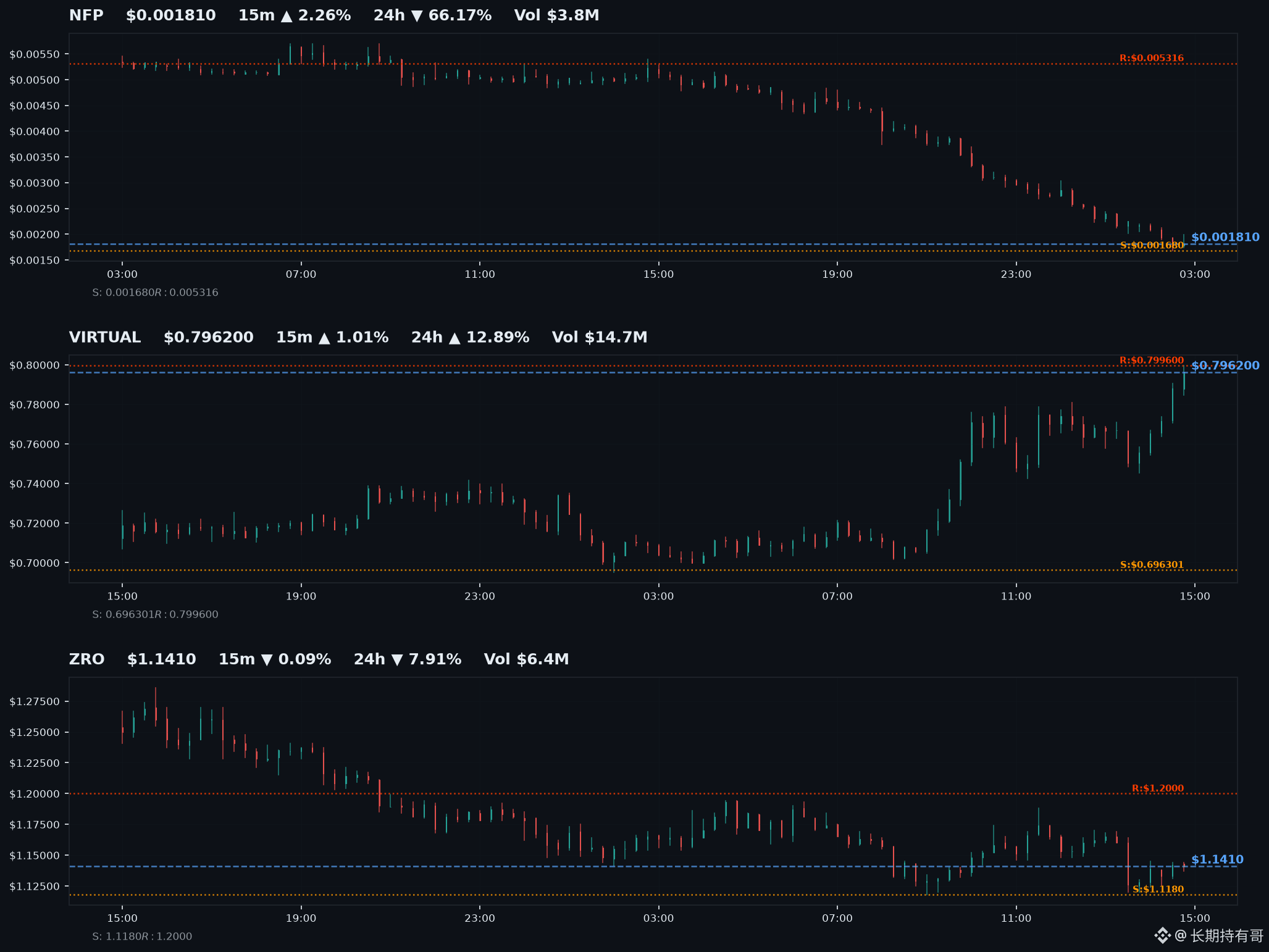Click the S: 0.696301 R: 0.799600 footnote
The height and width of the screenshot is (952, 1269).
click(x=155, y=615)
